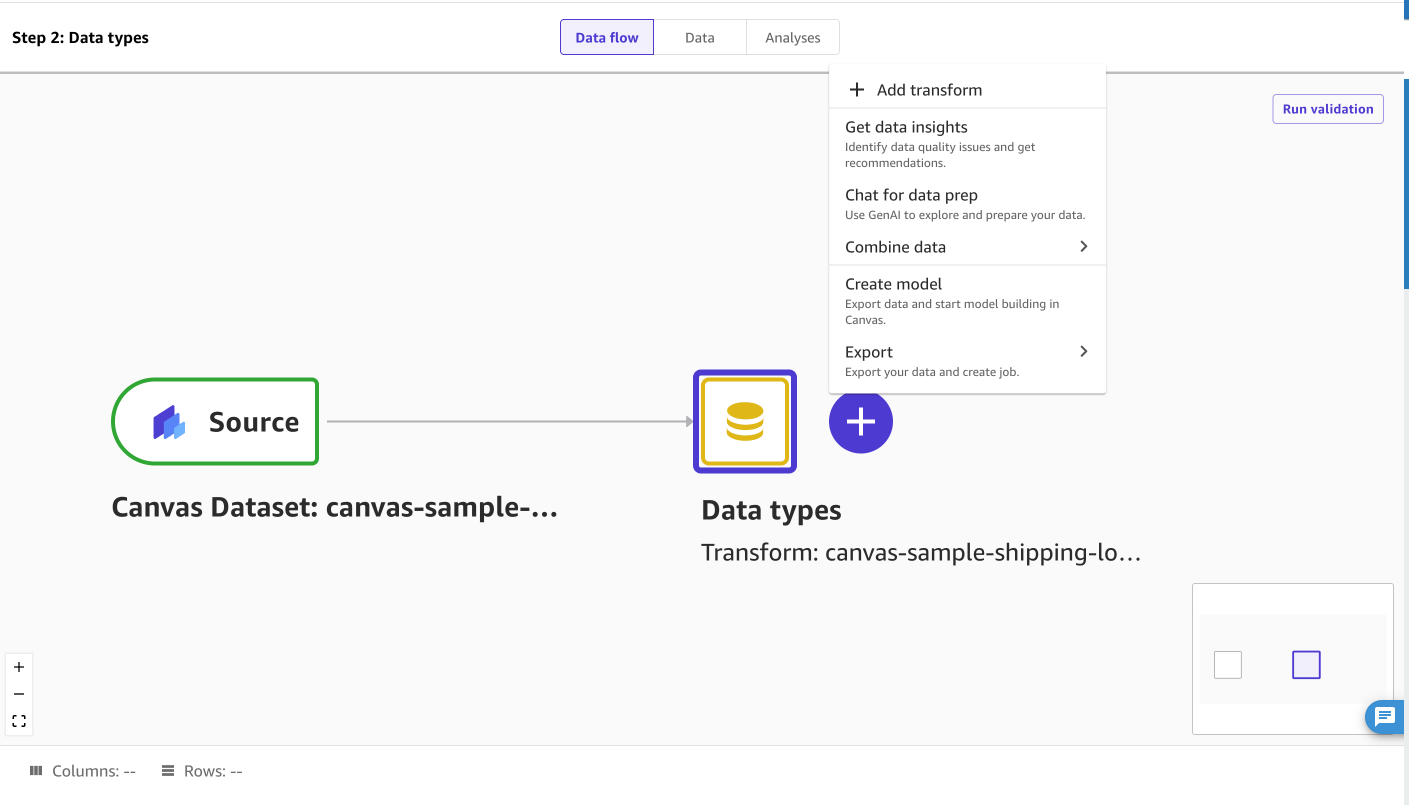Select Get data insights menu entry
The height and width of the screenshot is (805, 1409).
pyautogui.click(x=906, y=127)
